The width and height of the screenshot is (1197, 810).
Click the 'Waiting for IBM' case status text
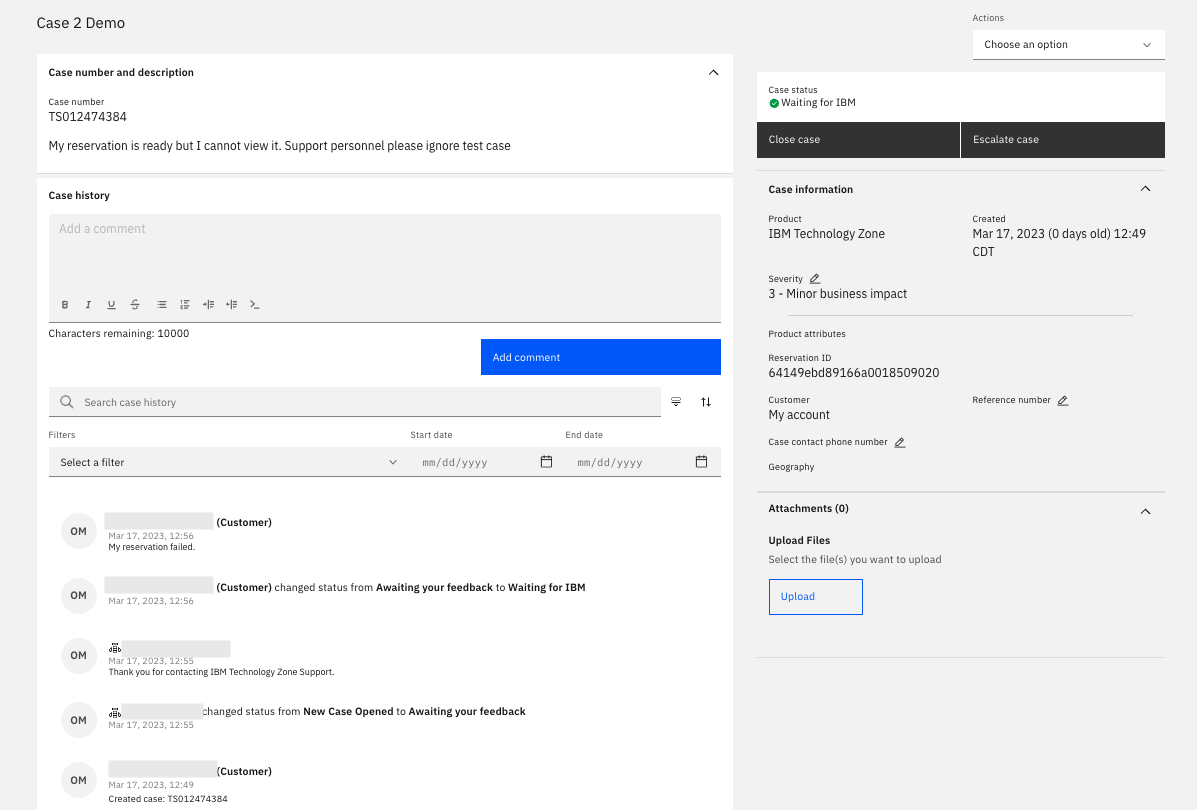tap(818, 103)
